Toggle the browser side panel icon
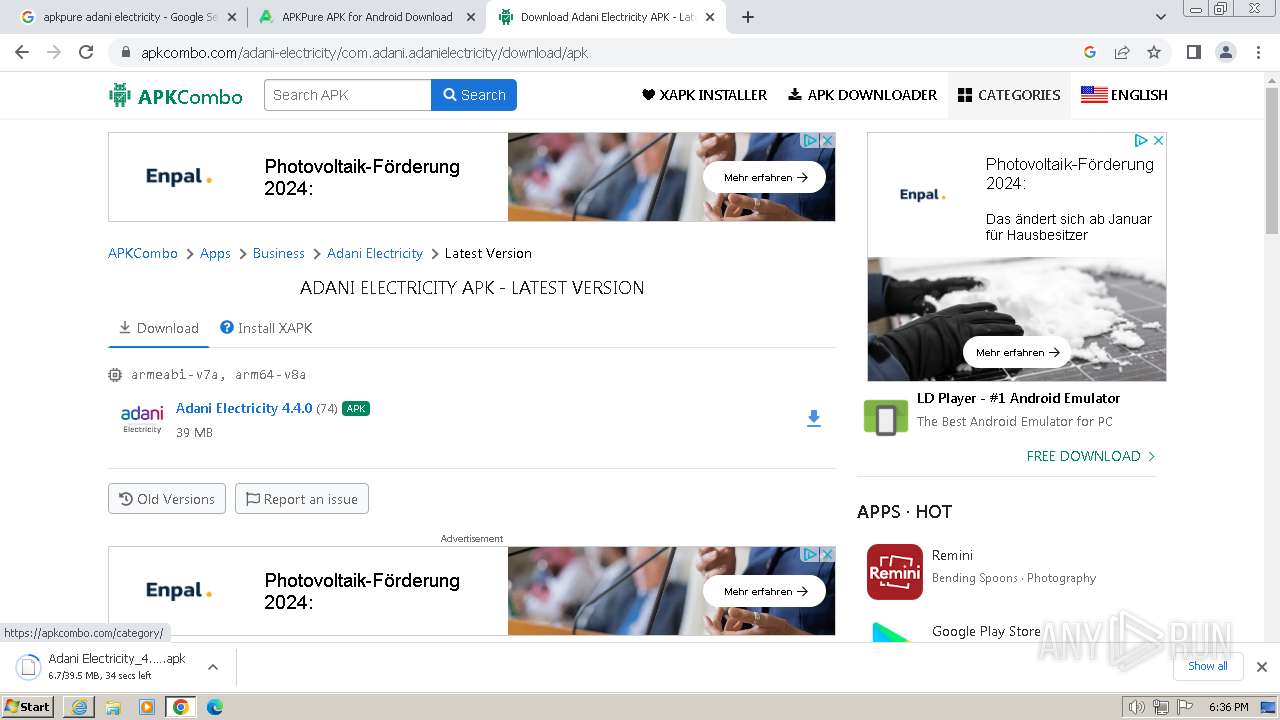Viewport: 1280px width, 720px height. tap(1193, 52)
